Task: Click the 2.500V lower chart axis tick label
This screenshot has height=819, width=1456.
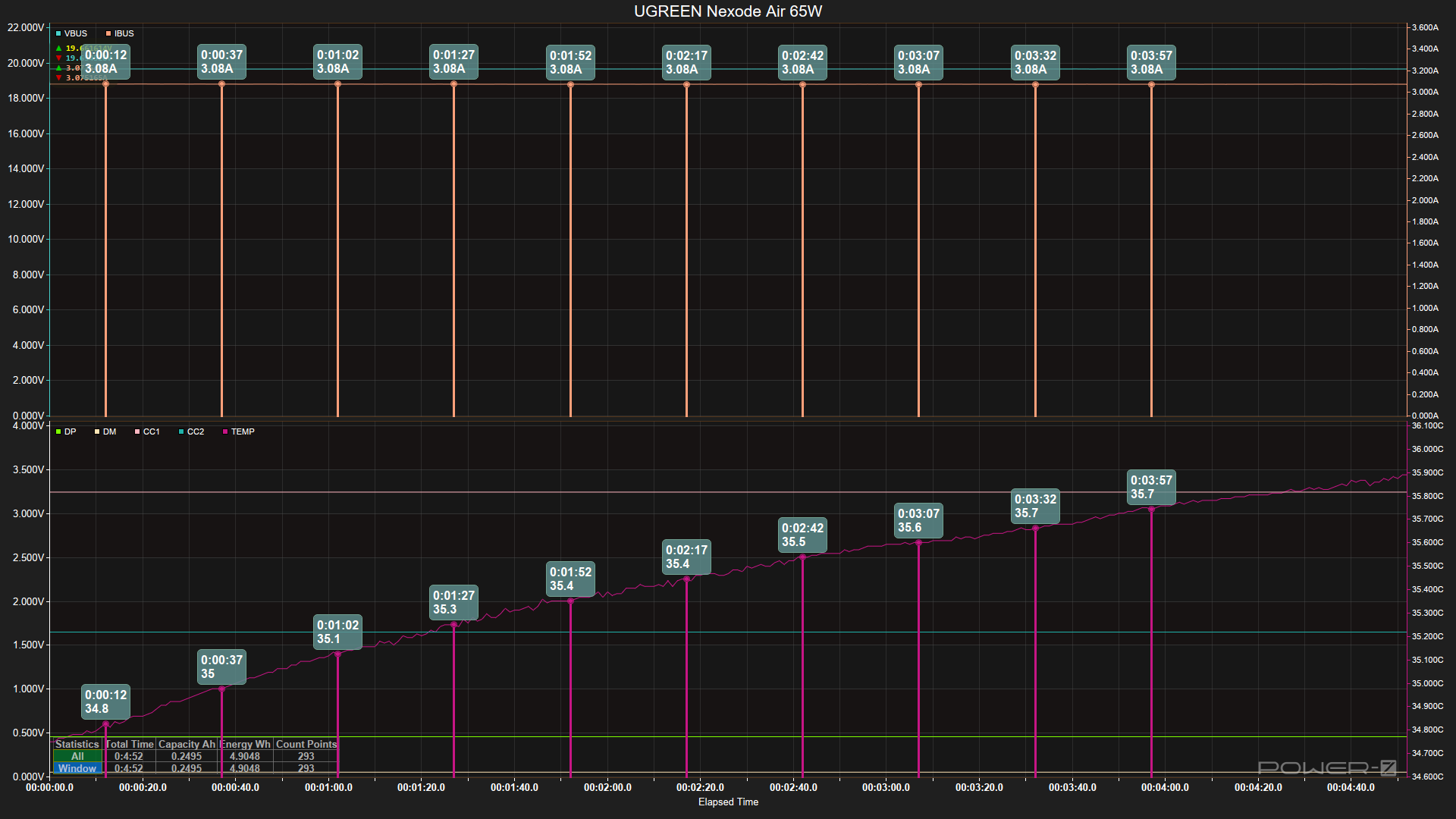Action: 28,557
